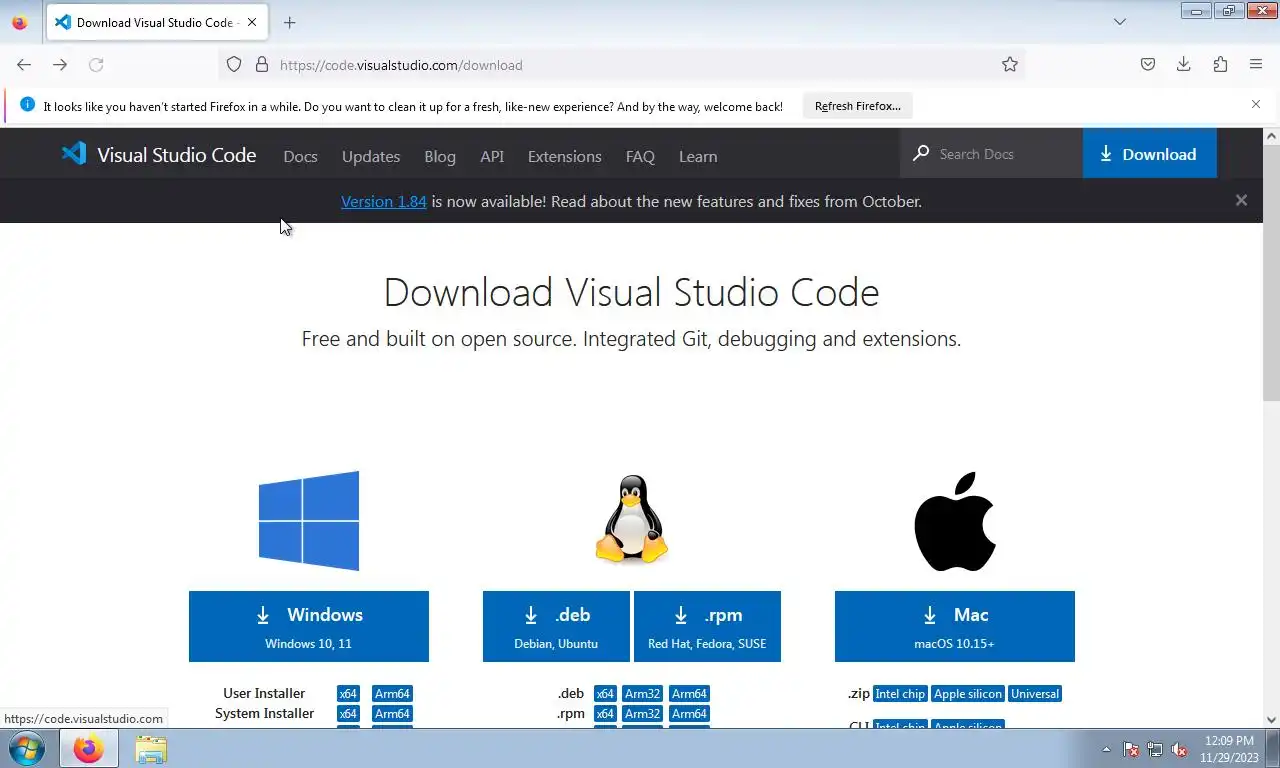
Task: Go forward one page
Action: point(60,65)
